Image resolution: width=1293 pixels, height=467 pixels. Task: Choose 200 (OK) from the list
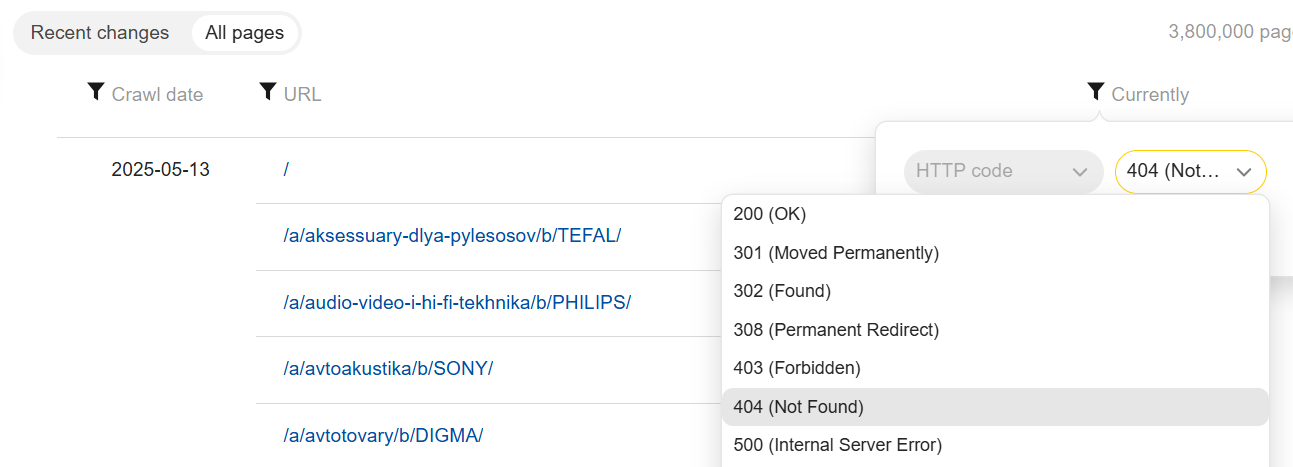pyautogui.click(x=770, y=214)
